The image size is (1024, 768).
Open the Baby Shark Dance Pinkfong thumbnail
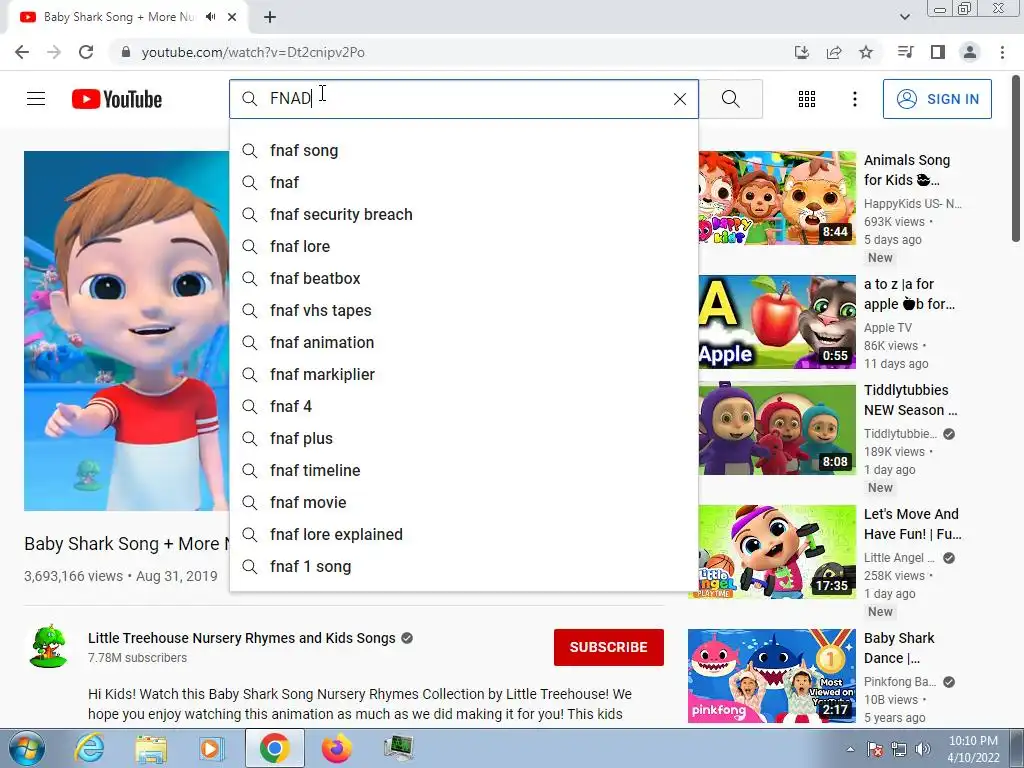click(772, 676)
